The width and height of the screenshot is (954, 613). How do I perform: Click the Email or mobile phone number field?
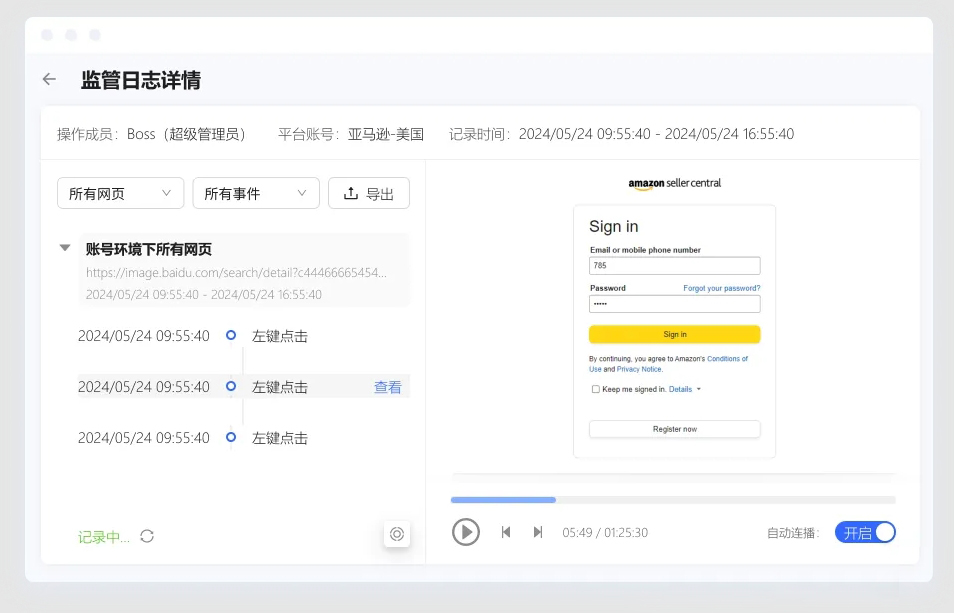point(674,266)
